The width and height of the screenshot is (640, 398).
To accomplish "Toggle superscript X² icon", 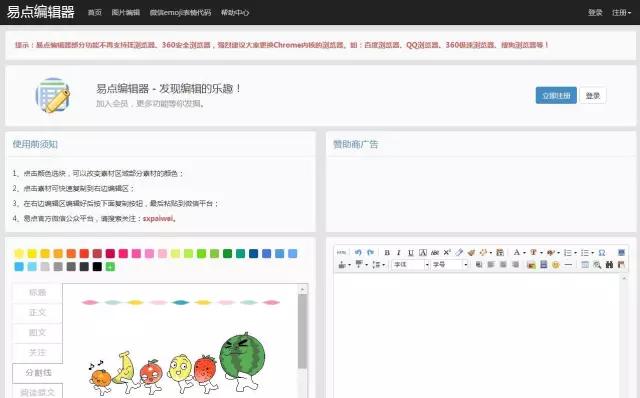I will coord(447,253).
